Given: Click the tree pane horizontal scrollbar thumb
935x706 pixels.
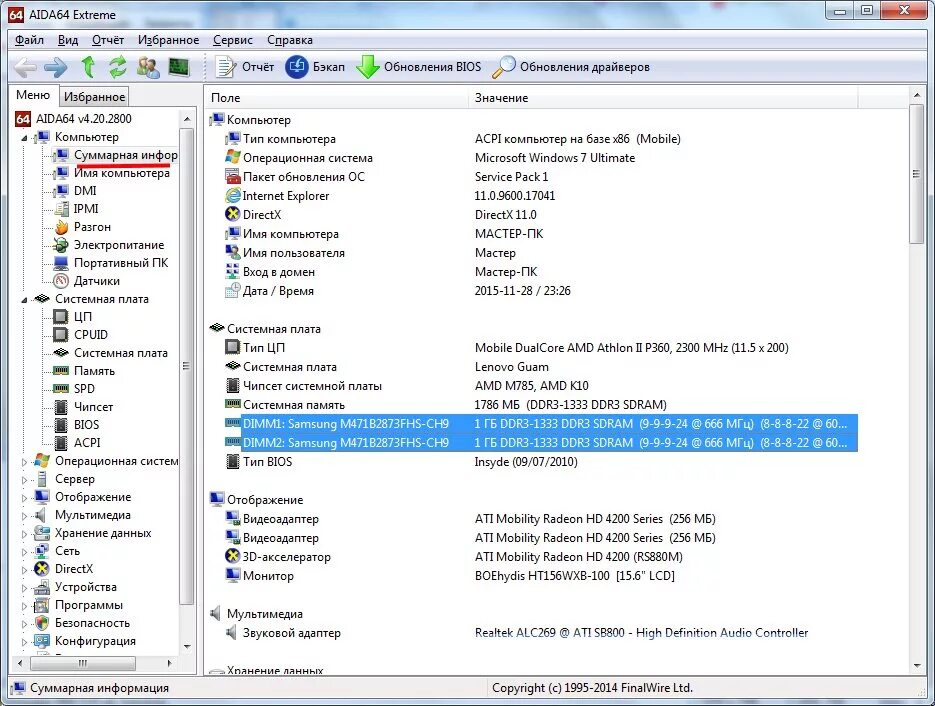Looking at the screenshot, I should click(83, 663).
